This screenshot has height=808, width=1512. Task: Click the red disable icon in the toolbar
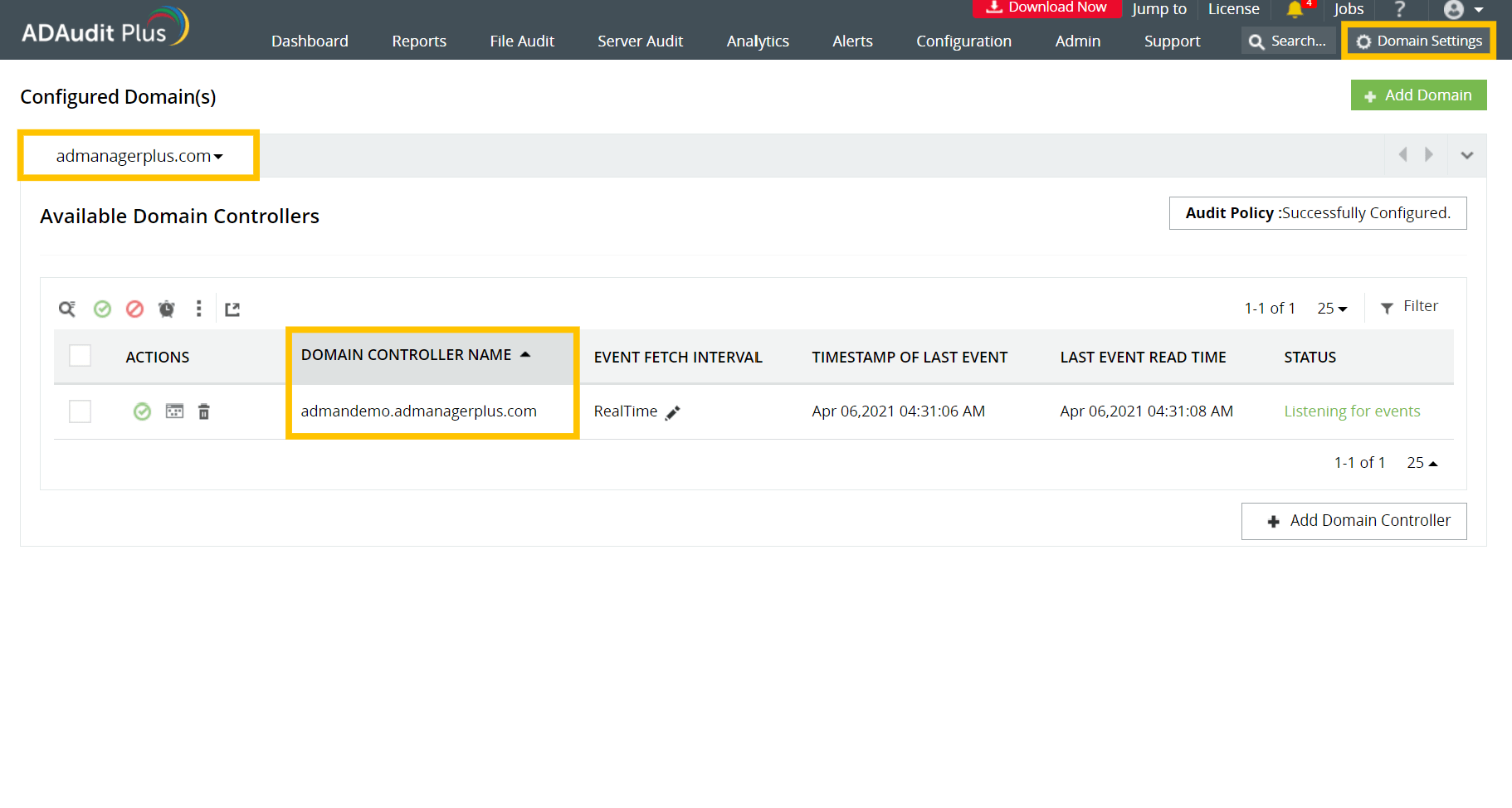pyautogui.click(x=134, y=308)
